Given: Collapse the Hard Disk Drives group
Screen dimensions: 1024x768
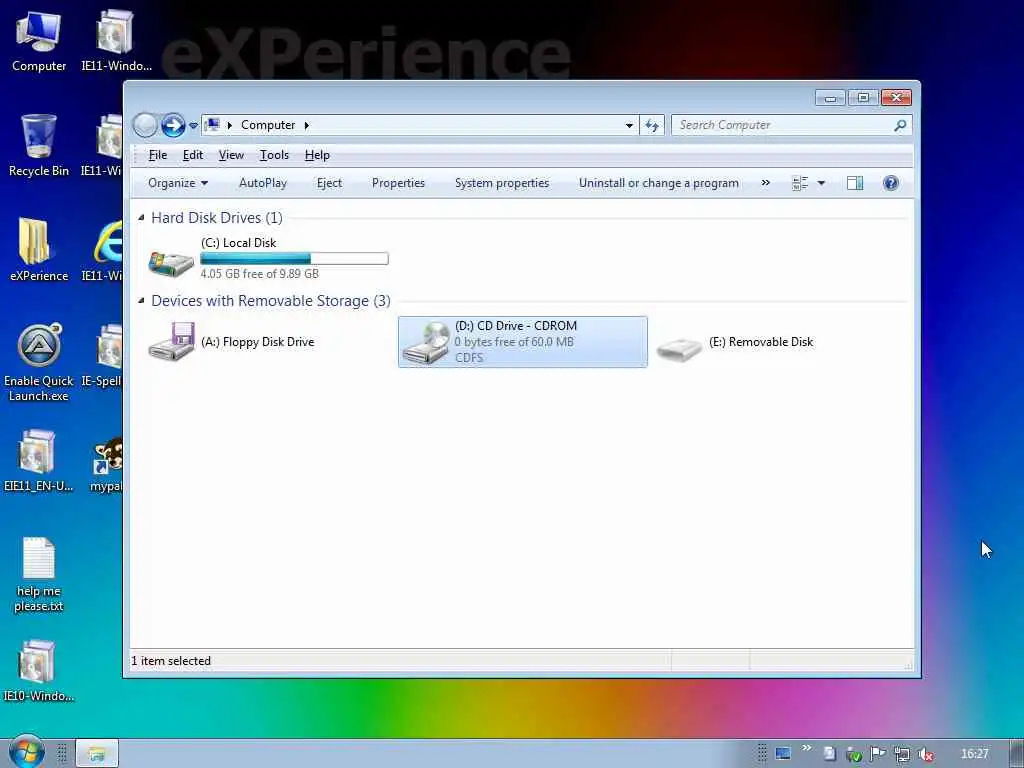Looking at the screenshot, I should [141, 217].
